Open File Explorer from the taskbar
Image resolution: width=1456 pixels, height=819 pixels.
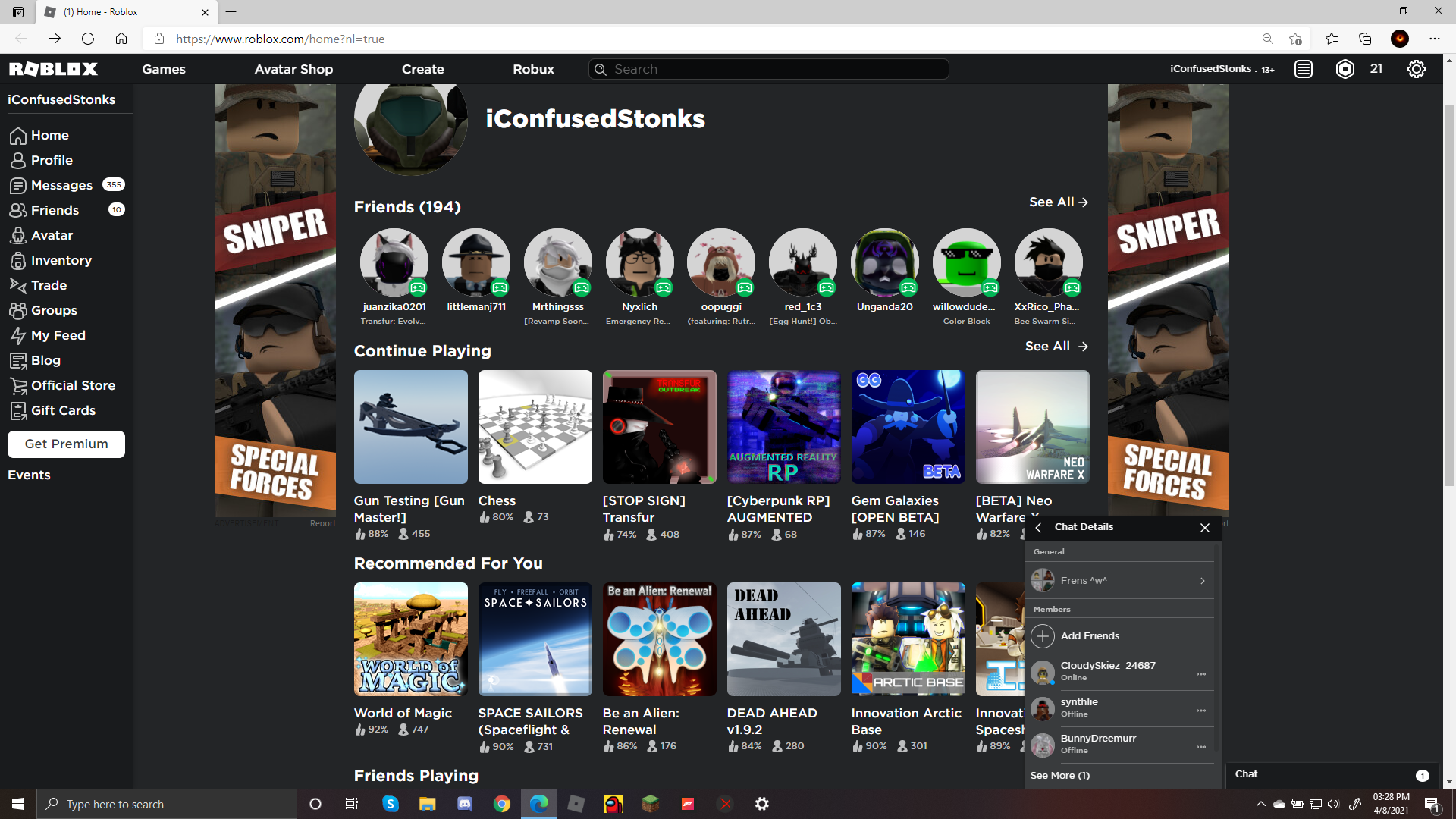pos(428,804)
